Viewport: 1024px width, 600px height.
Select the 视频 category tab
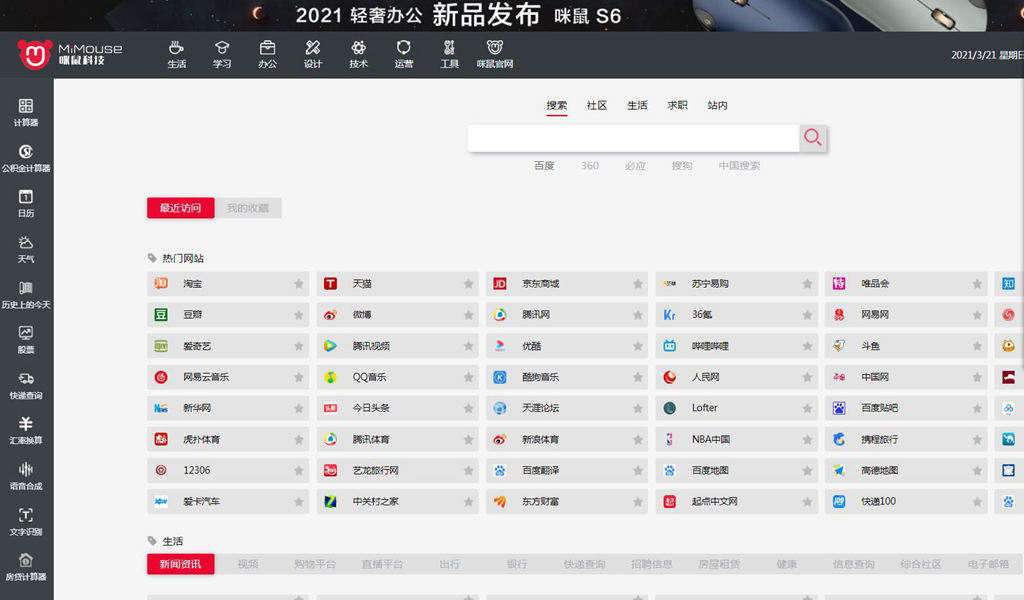point(248,564)
